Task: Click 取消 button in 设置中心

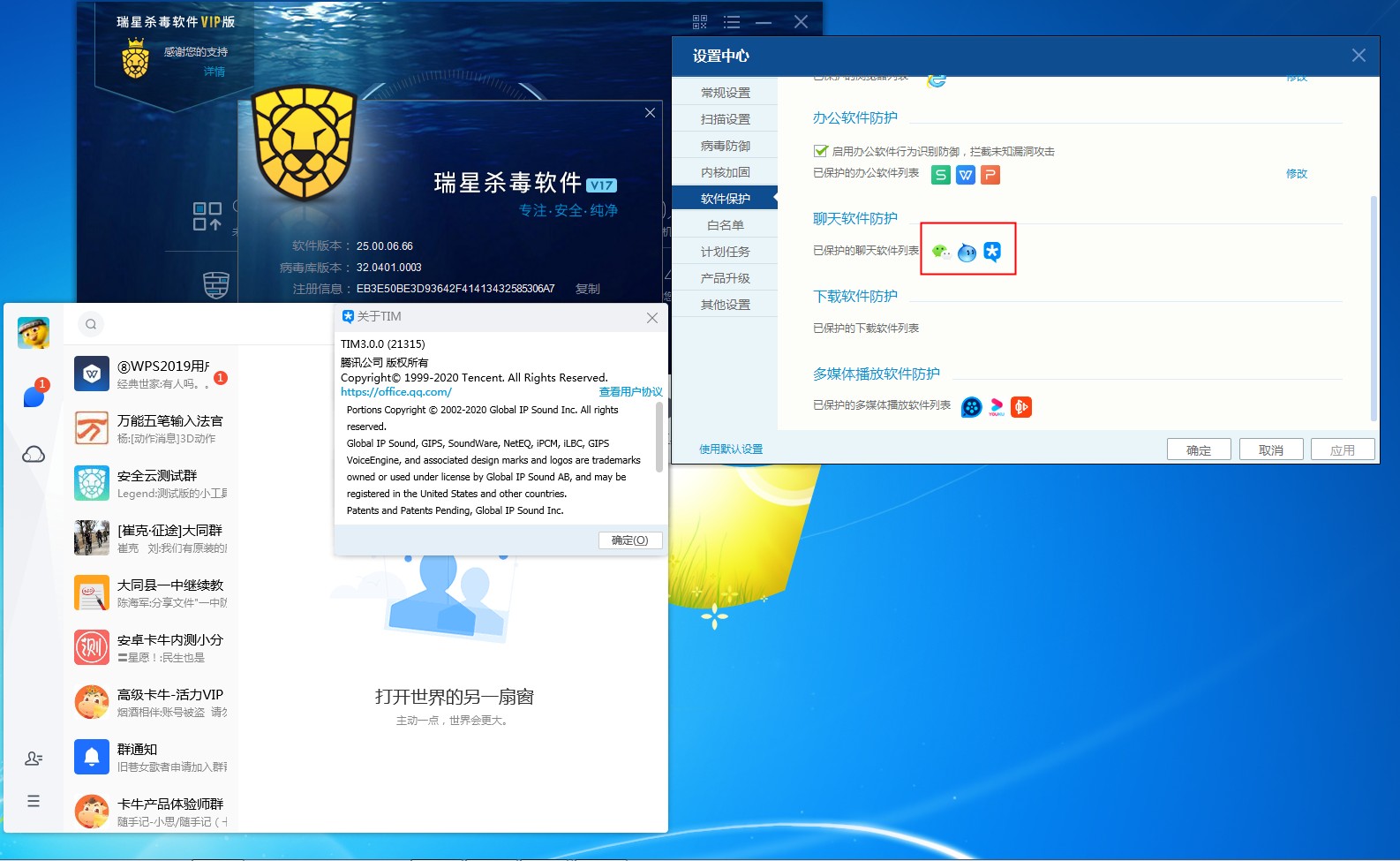Action: pos(1271,449)
